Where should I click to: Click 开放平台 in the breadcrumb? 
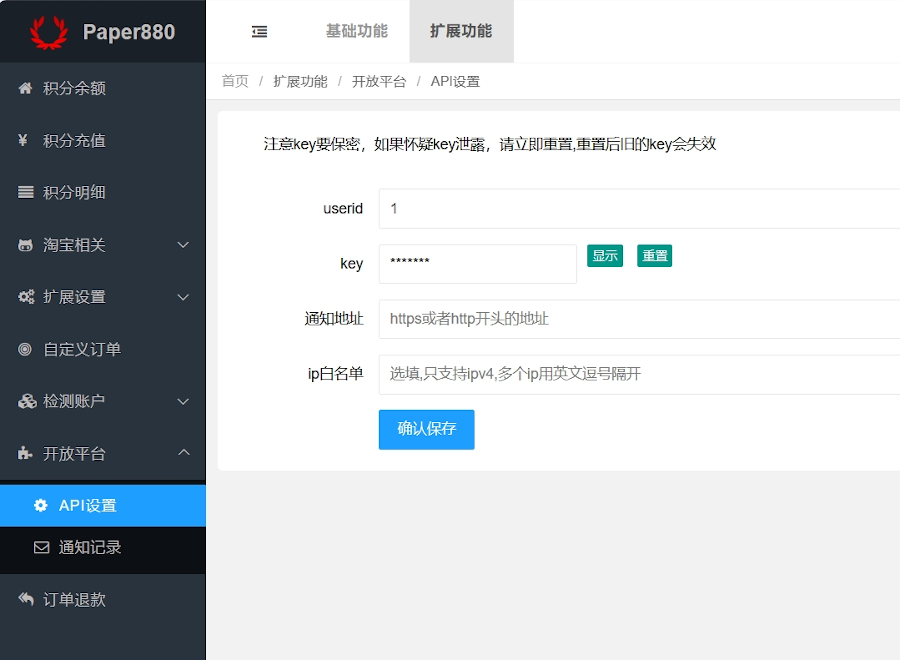(x=379, y=81)
